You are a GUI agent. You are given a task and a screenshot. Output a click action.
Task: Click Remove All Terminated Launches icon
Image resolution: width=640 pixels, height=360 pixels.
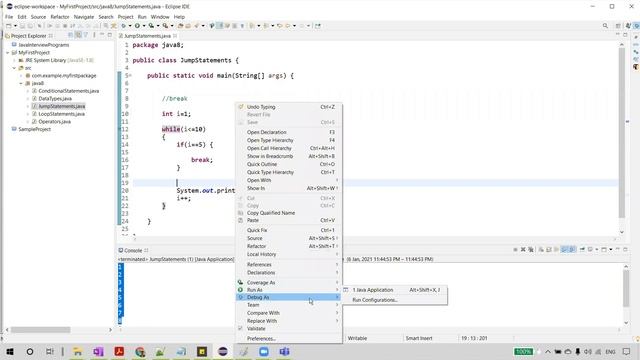coord(531,249)
